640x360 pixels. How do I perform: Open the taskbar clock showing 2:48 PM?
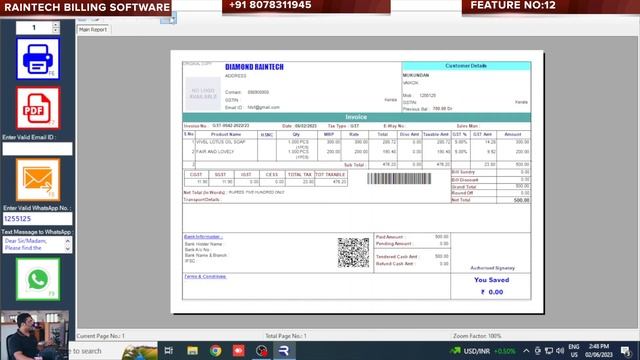pyautogui.click(x=599, y=351)
